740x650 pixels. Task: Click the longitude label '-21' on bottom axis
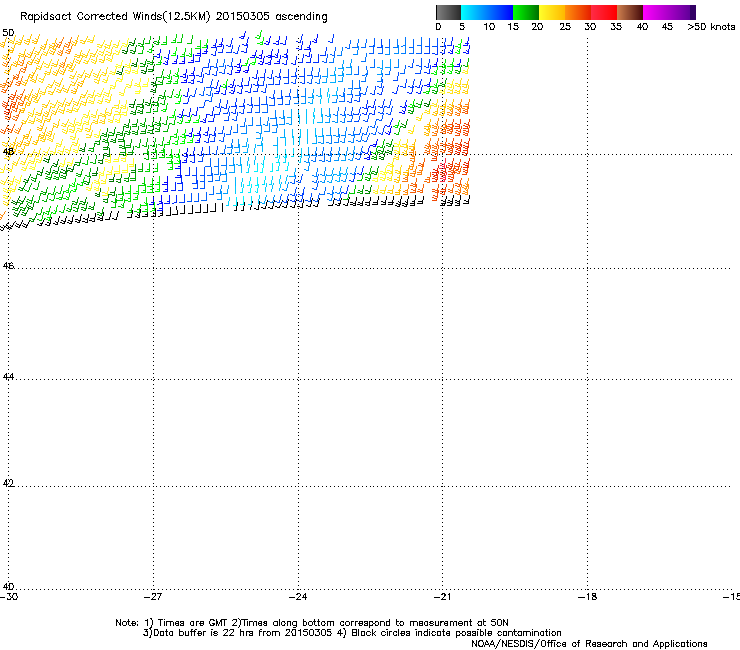pos(442,597)
